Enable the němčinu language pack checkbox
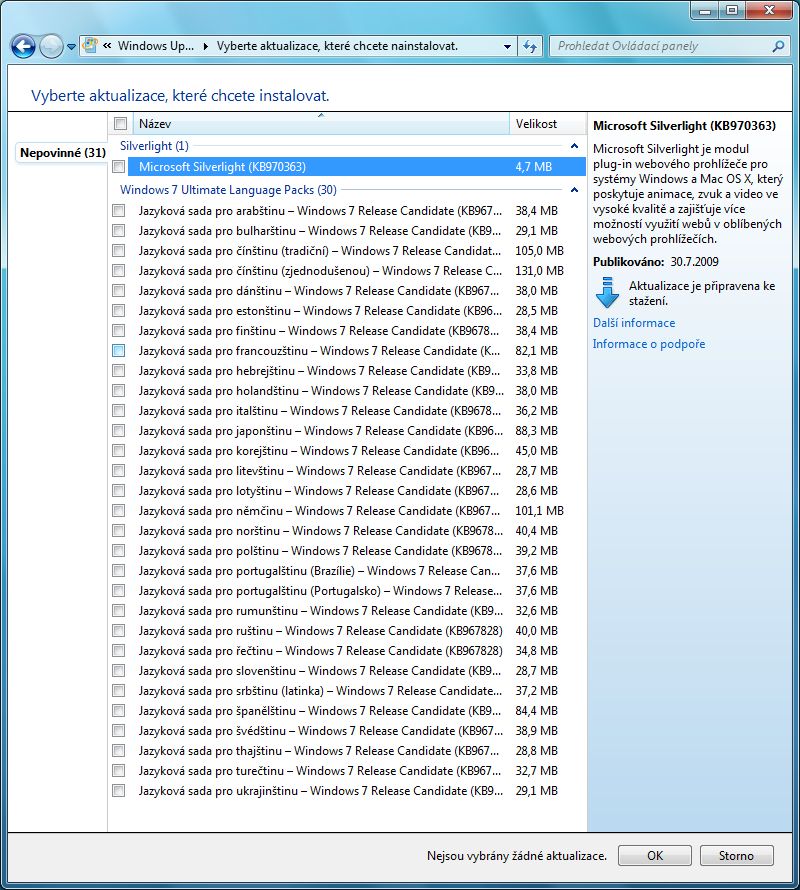800x890 pixels. pos(119,510)
